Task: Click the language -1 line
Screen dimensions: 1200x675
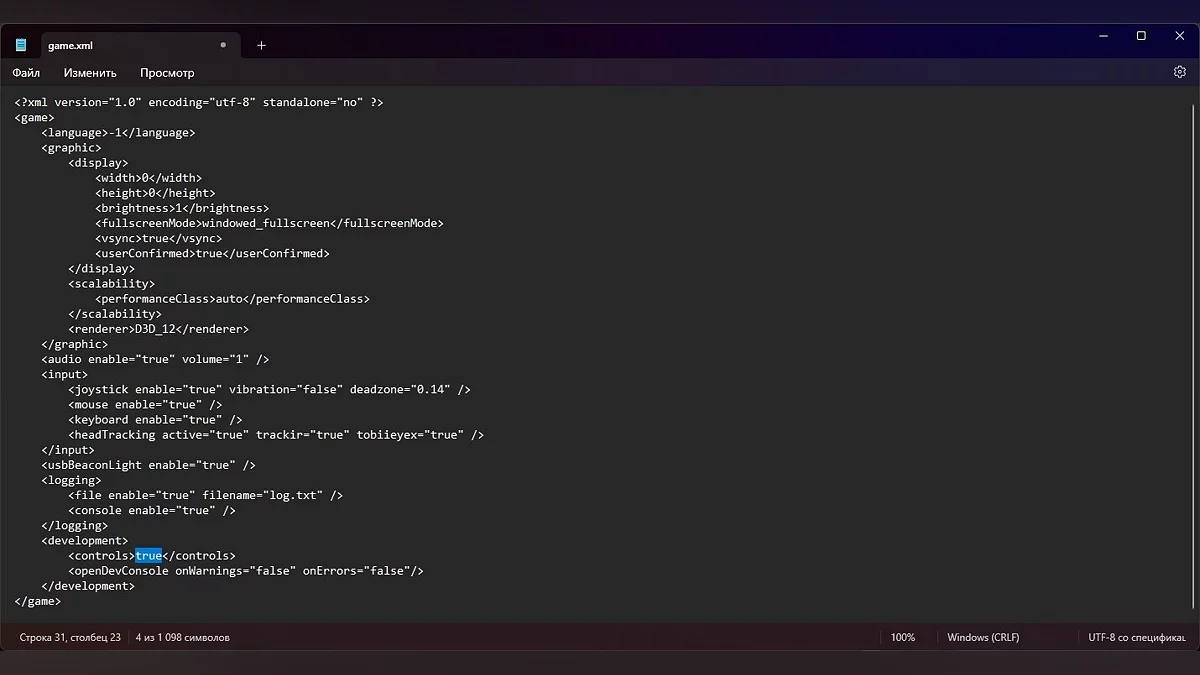Action: point(118,132)
